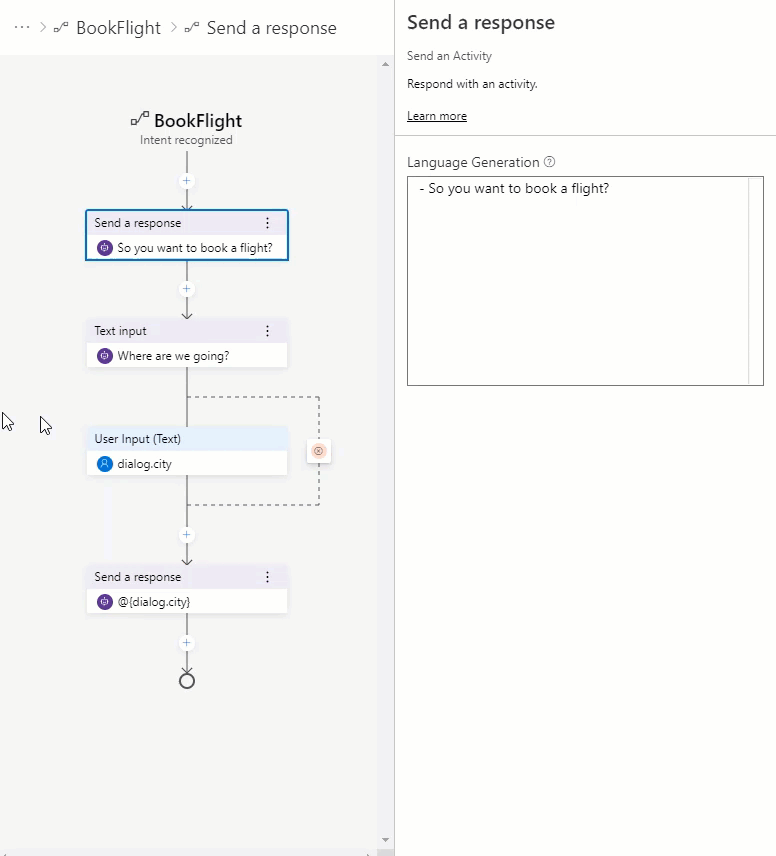Click plus button above the end circle
This screenshot has height=856, width=776.
pos(186,643)
